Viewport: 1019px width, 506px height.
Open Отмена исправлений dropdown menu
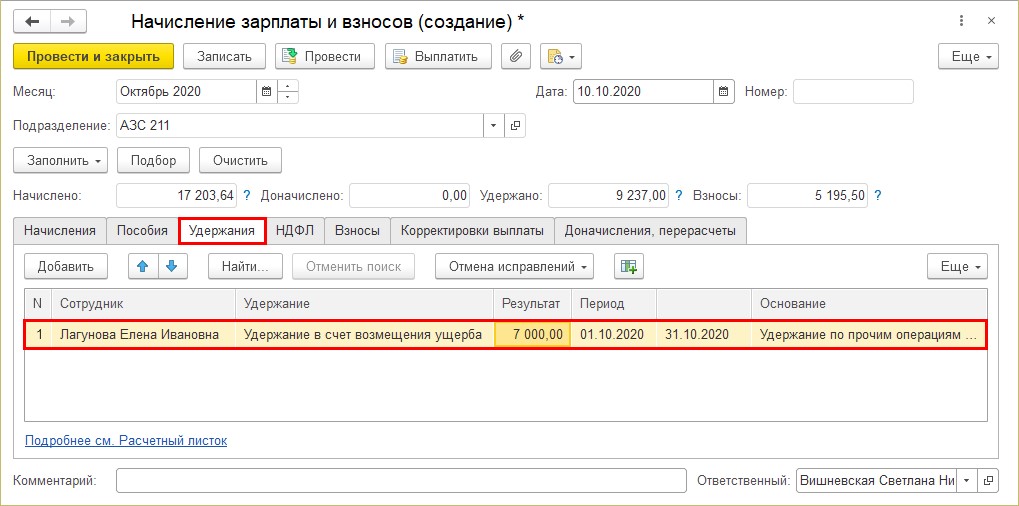click(514, 266)
